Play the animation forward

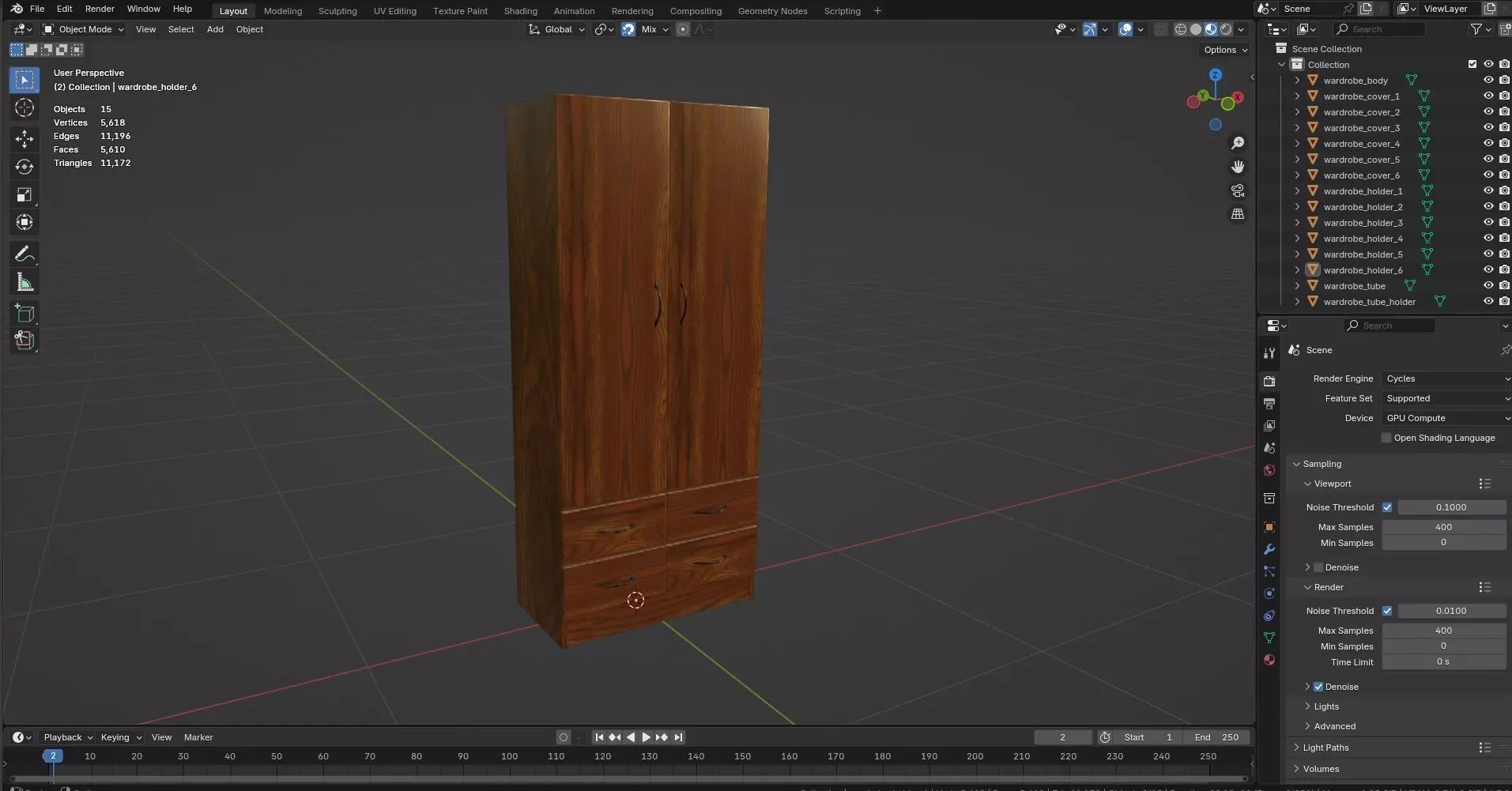coord(646,737)
